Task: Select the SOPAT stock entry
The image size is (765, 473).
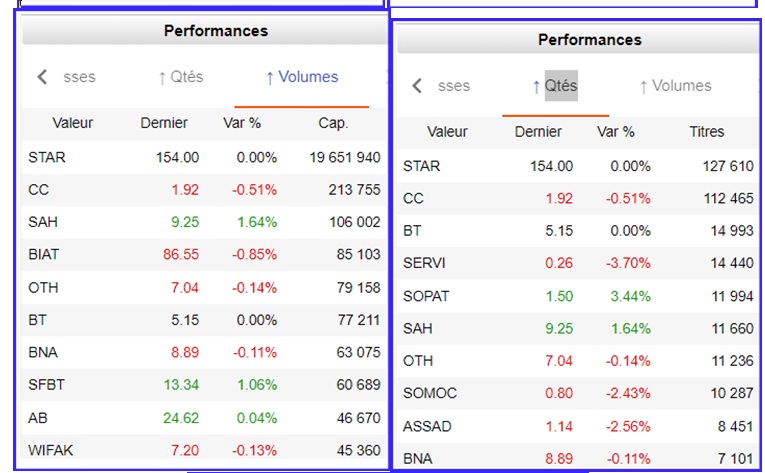Action: point(426,296)
